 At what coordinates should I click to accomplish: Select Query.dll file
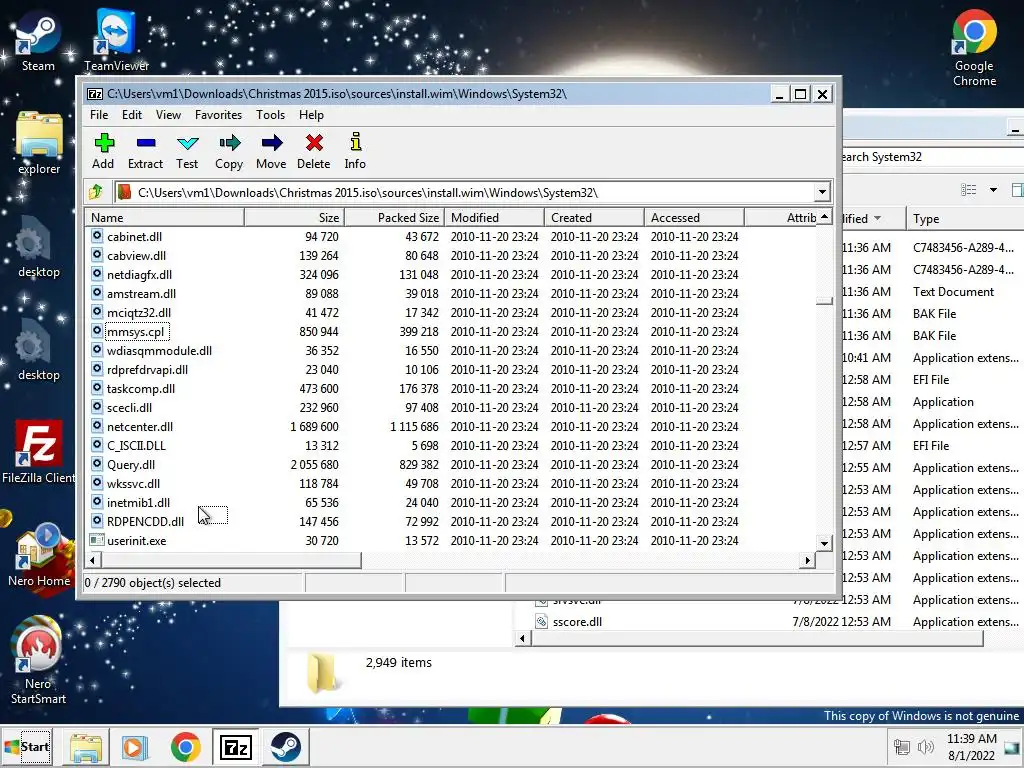pos(131,465)
